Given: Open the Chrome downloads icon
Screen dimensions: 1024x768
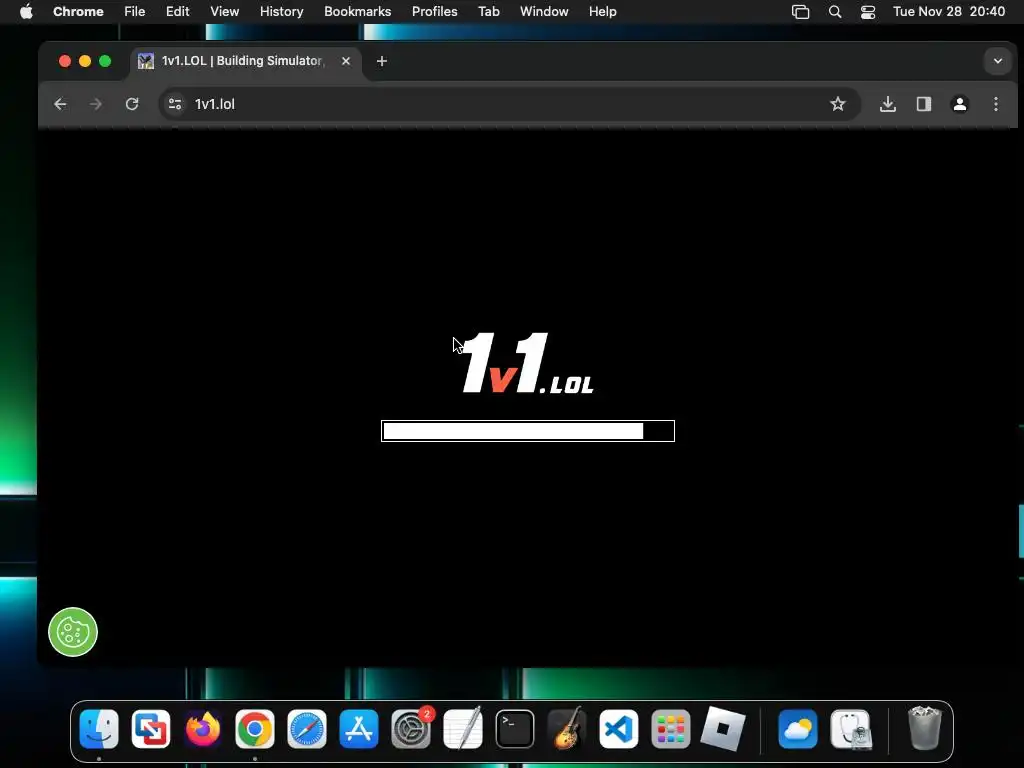Looking at the screenshot, I should [x=888, y=104].
